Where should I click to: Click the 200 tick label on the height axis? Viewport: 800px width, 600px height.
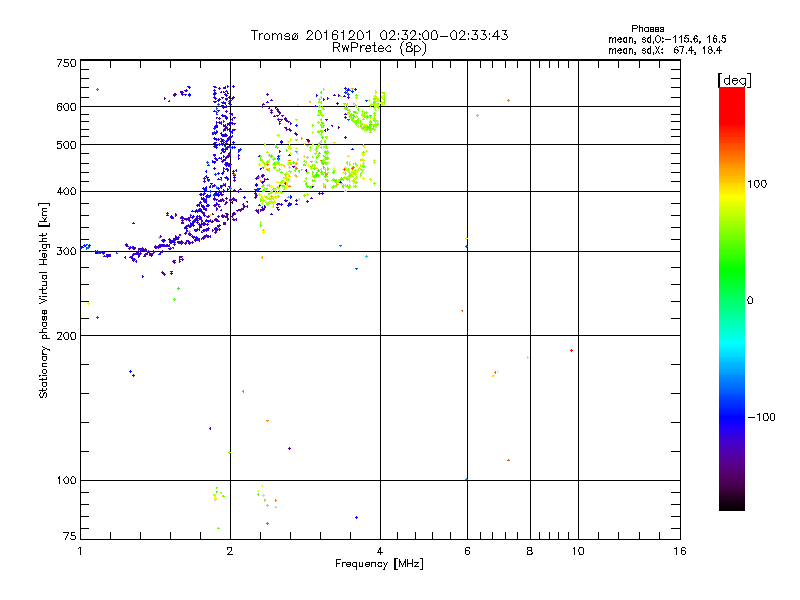pyautogui.click(x=66, y=336)
